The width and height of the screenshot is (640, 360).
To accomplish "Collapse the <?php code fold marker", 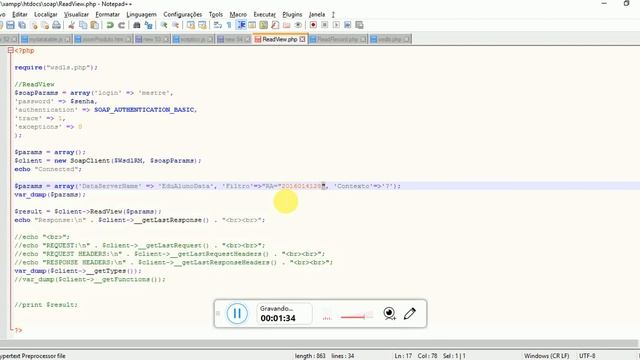I will 11,50.
